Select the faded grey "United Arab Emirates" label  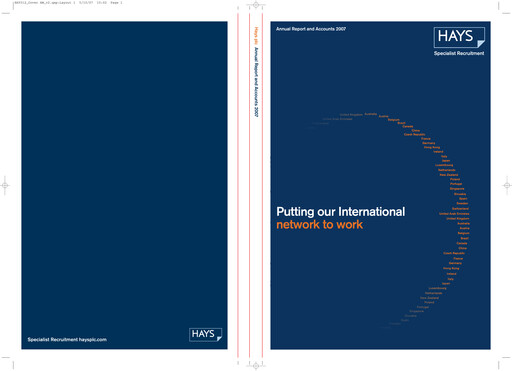pos(337,119)
